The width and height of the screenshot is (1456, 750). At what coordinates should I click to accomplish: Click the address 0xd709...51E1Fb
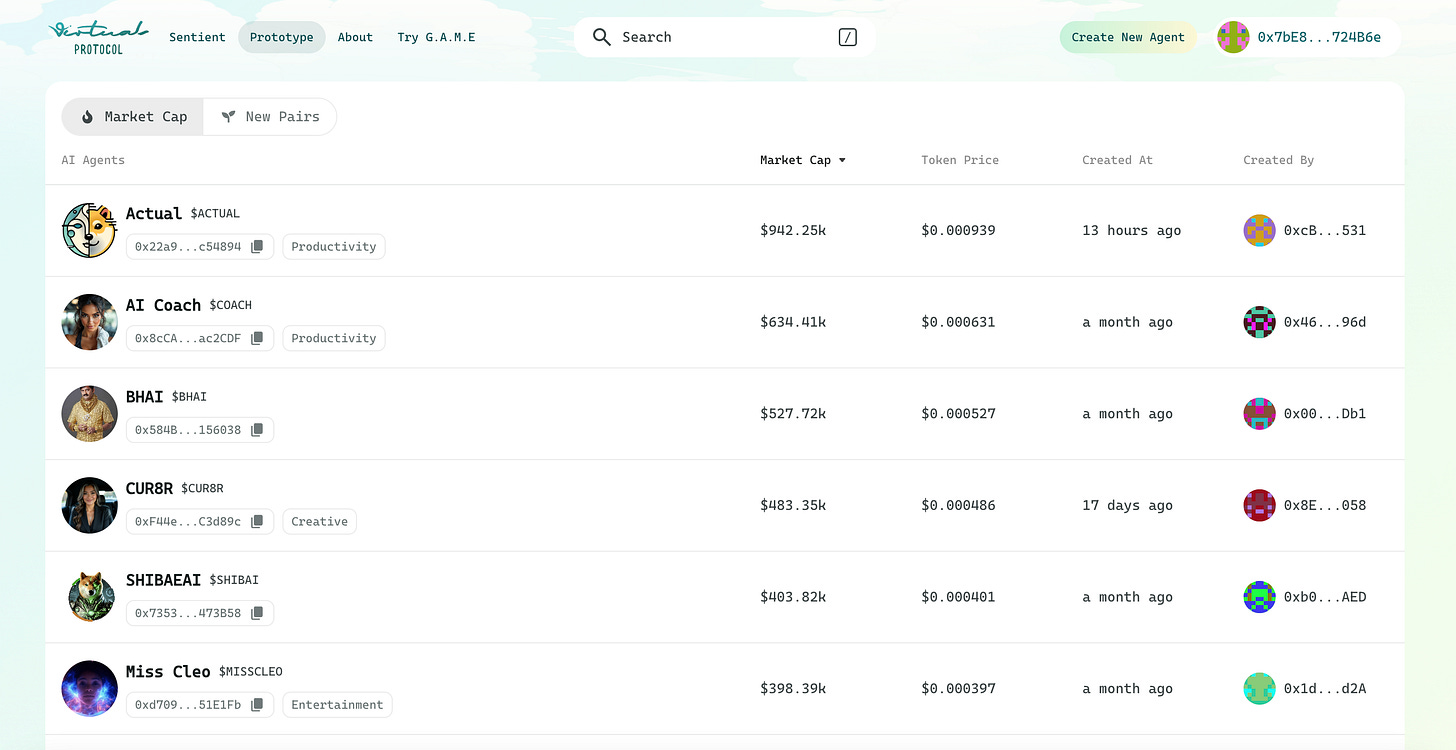[x=188, y=705]
